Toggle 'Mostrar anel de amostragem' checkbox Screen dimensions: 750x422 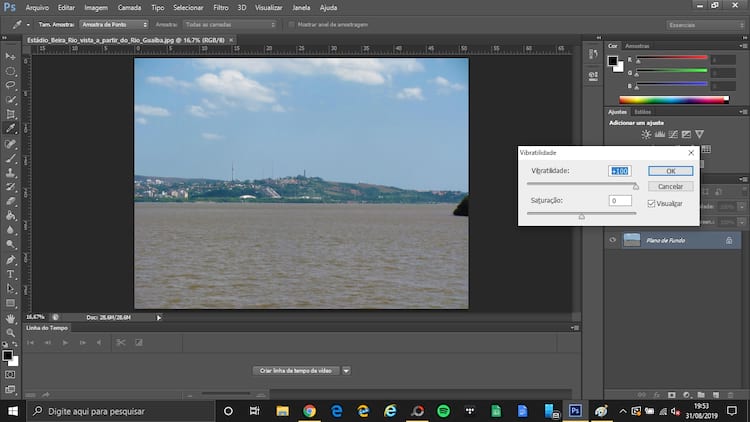click(291, 24)
